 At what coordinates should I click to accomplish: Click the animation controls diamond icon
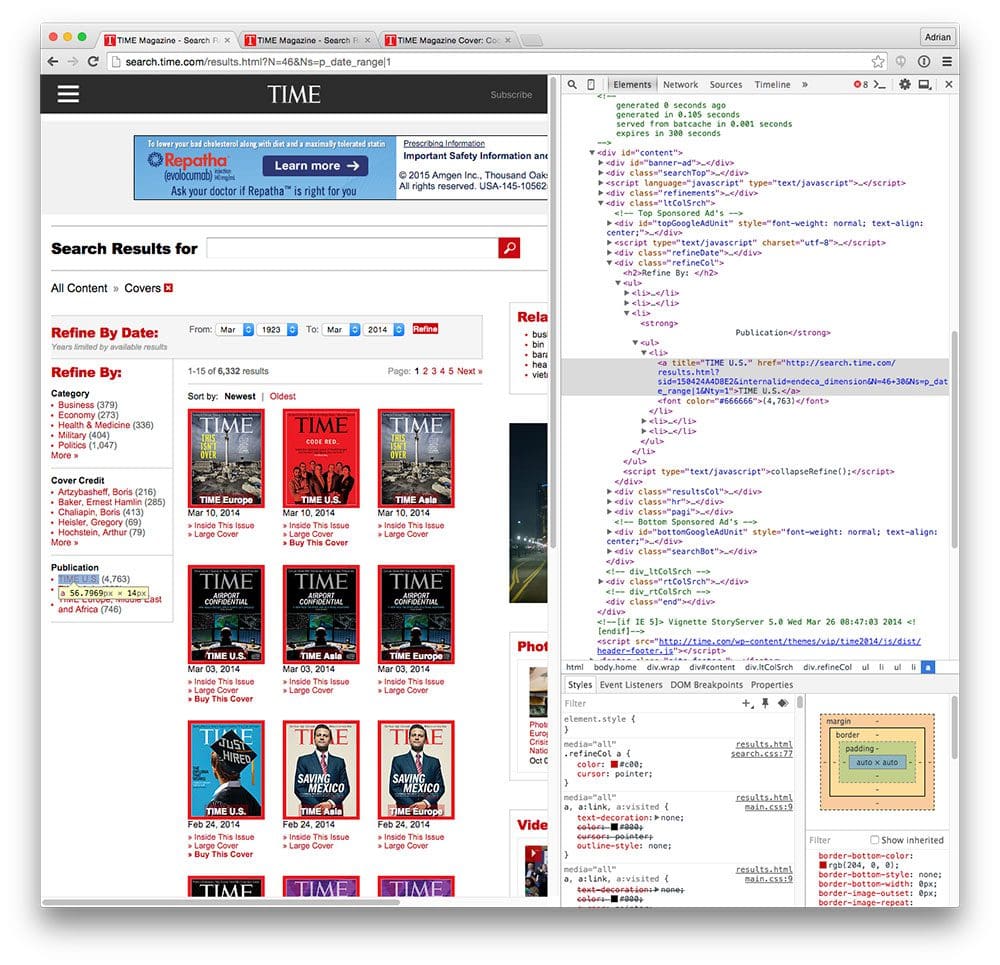click(x=783, y=703)
